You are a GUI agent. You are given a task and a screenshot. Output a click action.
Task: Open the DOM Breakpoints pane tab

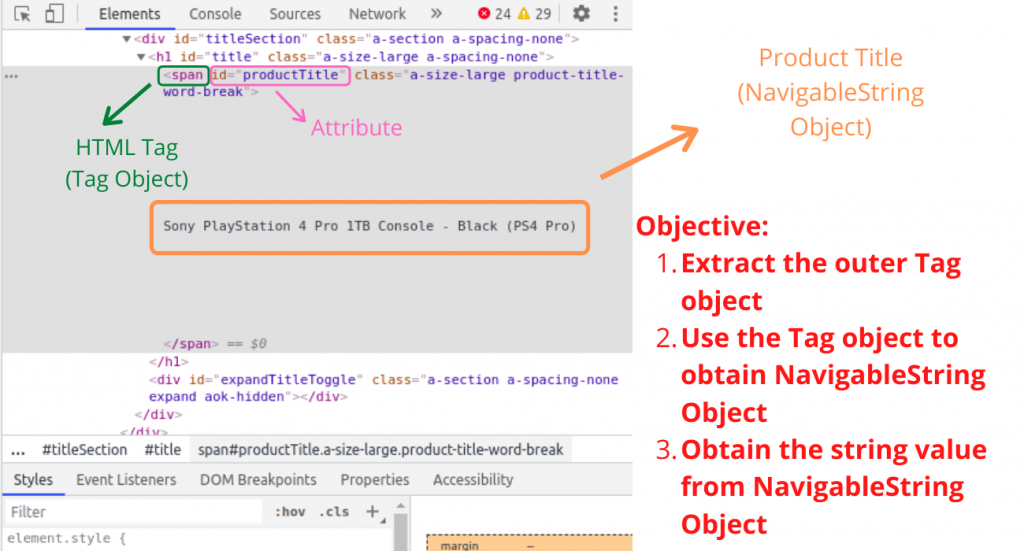pyautogui.click(x=258, y=480)
